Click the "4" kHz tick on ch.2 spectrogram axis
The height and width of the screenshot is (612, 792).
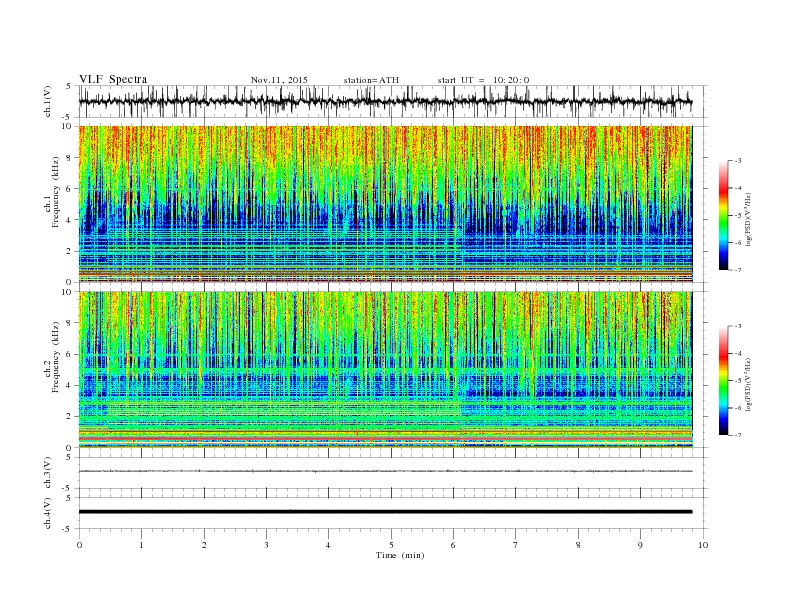point(69,385)
